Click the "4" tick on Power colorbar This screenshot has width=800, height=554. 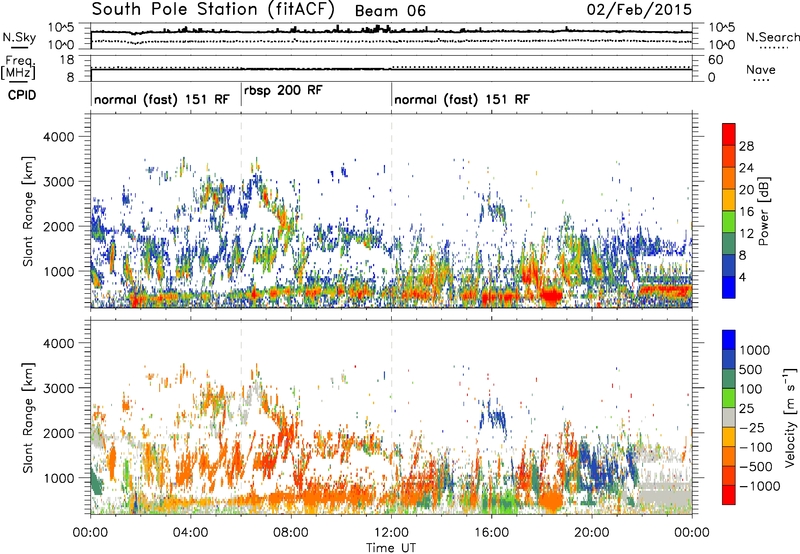coord(742,277)
